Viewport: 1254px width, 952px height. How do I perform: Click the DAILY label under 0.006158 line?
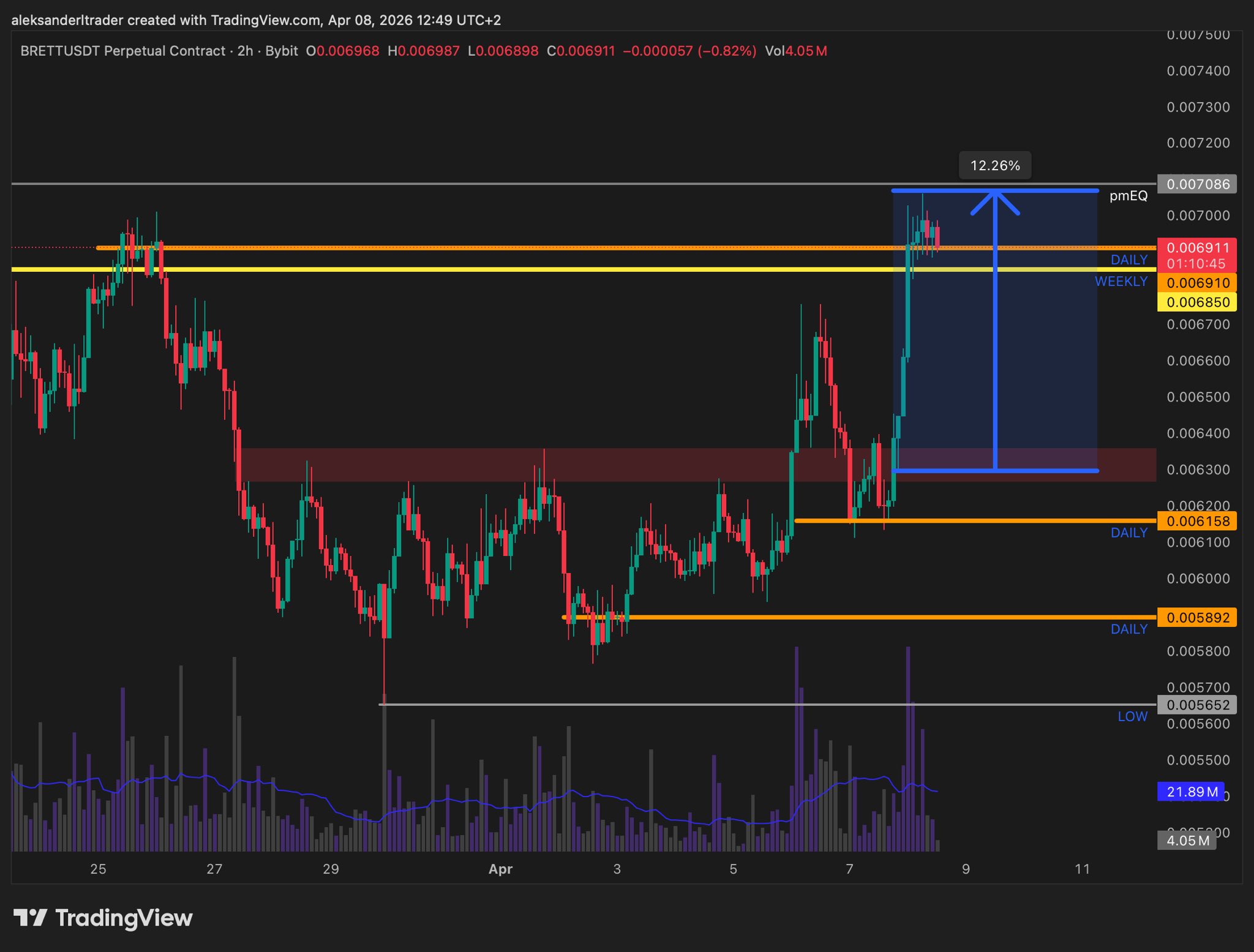(x=1129, y=533)
